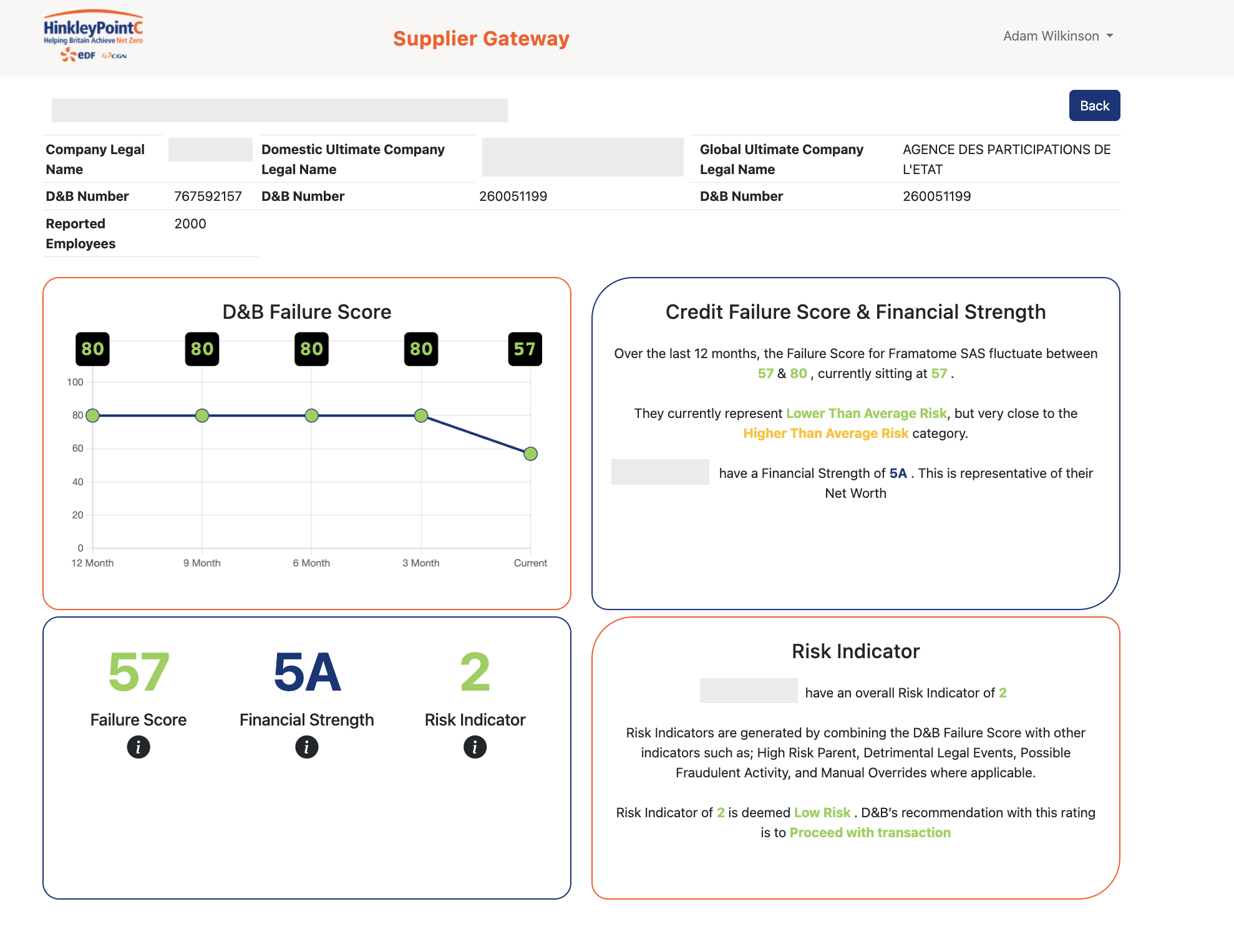Click the Lower Than Average Risk text
This screenshot has width=1234, height=952.
pos(866,413)
